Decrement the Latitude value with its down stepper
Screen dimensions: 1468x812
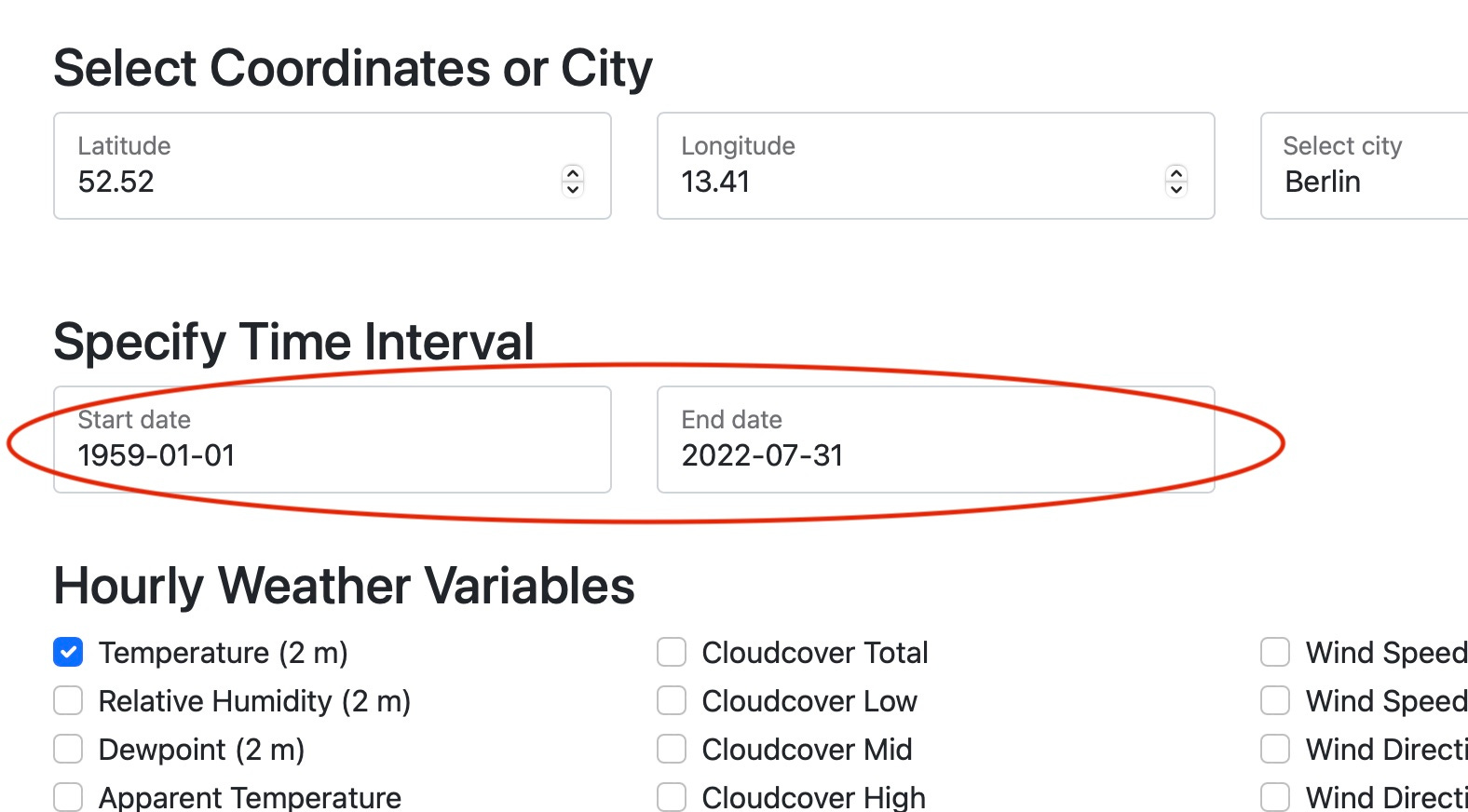[572, 189]
